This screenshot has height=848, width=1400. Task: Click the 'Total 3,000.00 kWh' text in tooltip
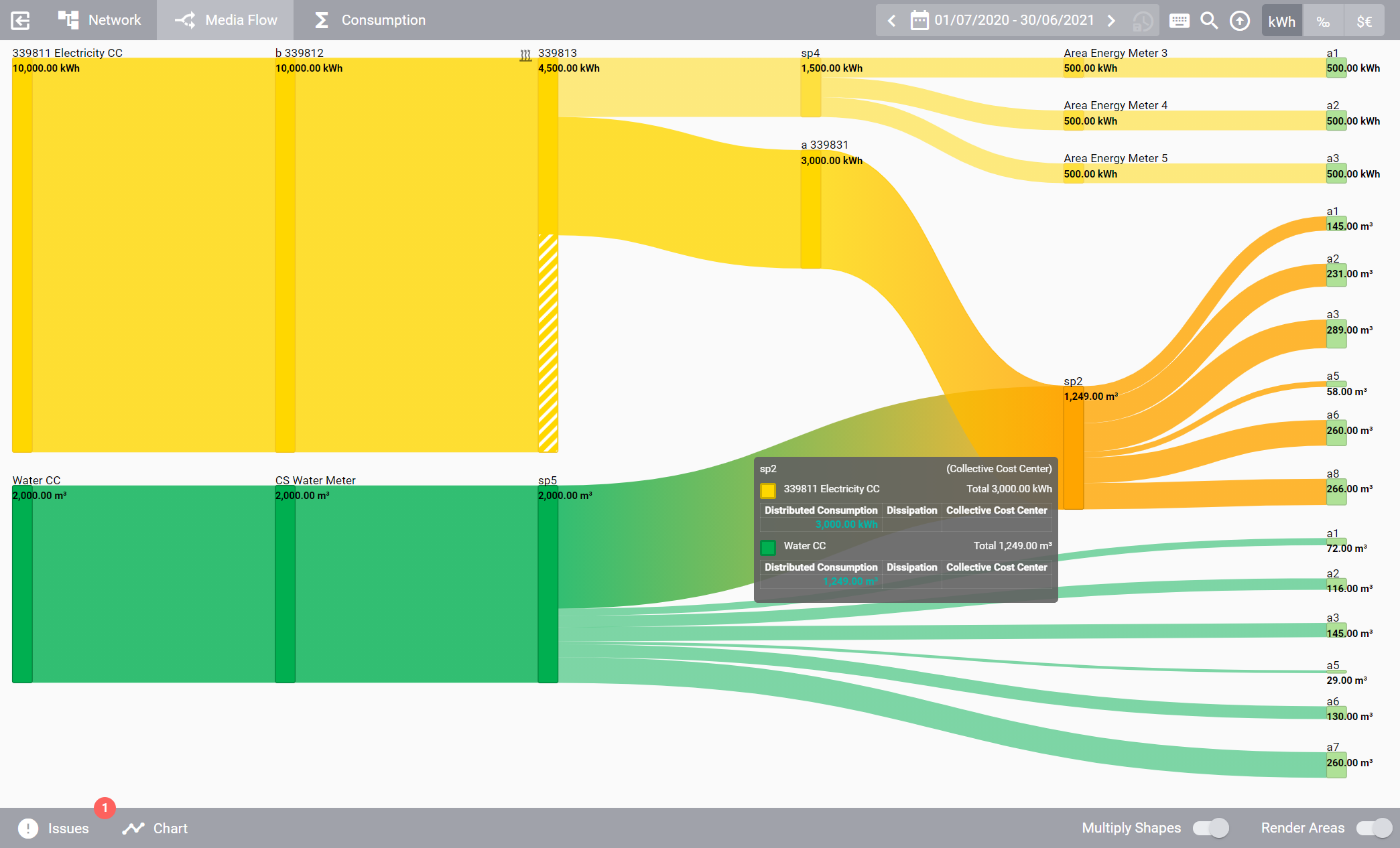point(1009,489)
